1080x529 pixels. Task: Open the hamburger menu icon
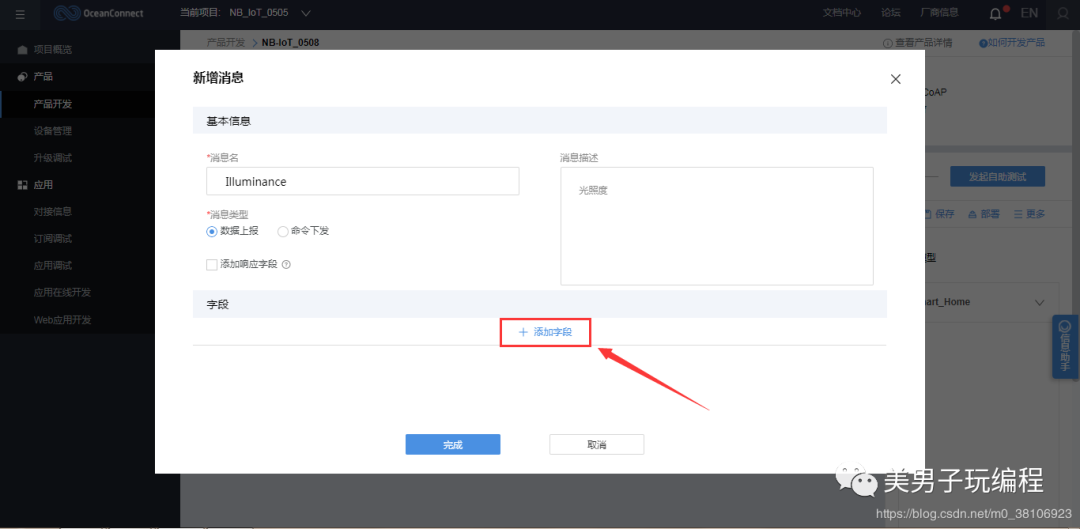pos(20,13)
